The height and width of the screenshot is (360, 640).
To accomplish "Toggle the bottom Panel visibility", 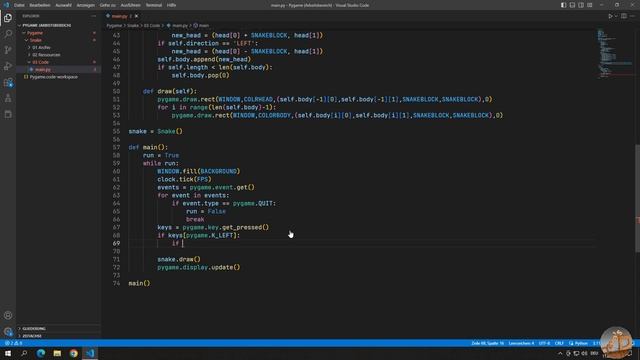I will pos(572,5).
